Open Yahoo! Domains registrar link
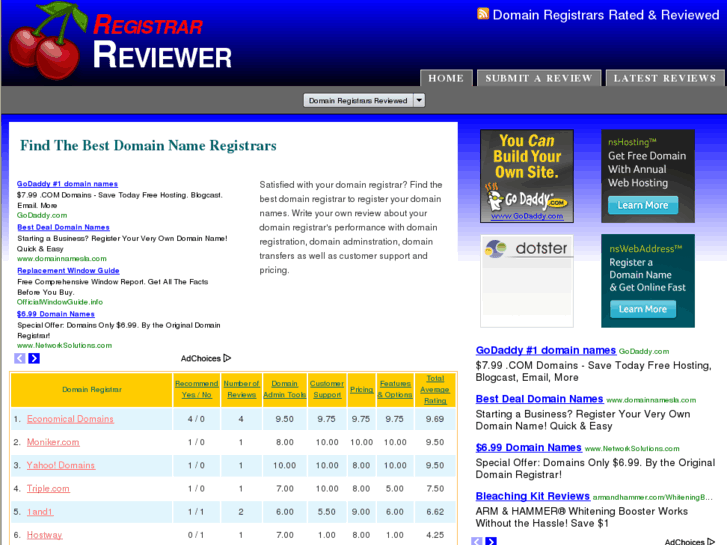727x545 pixels. pyautogui.click(x=61, y=465)
